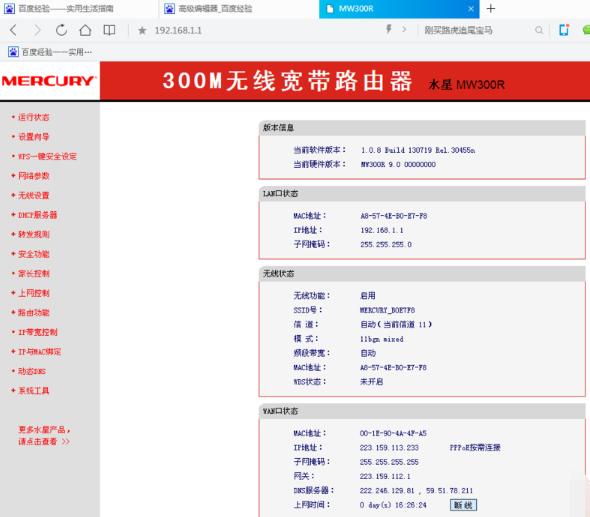Viewport: 590px width, 517px height.
Task: Click the 更多水星产品 请点击查看 link
Action: pos(44,435)
